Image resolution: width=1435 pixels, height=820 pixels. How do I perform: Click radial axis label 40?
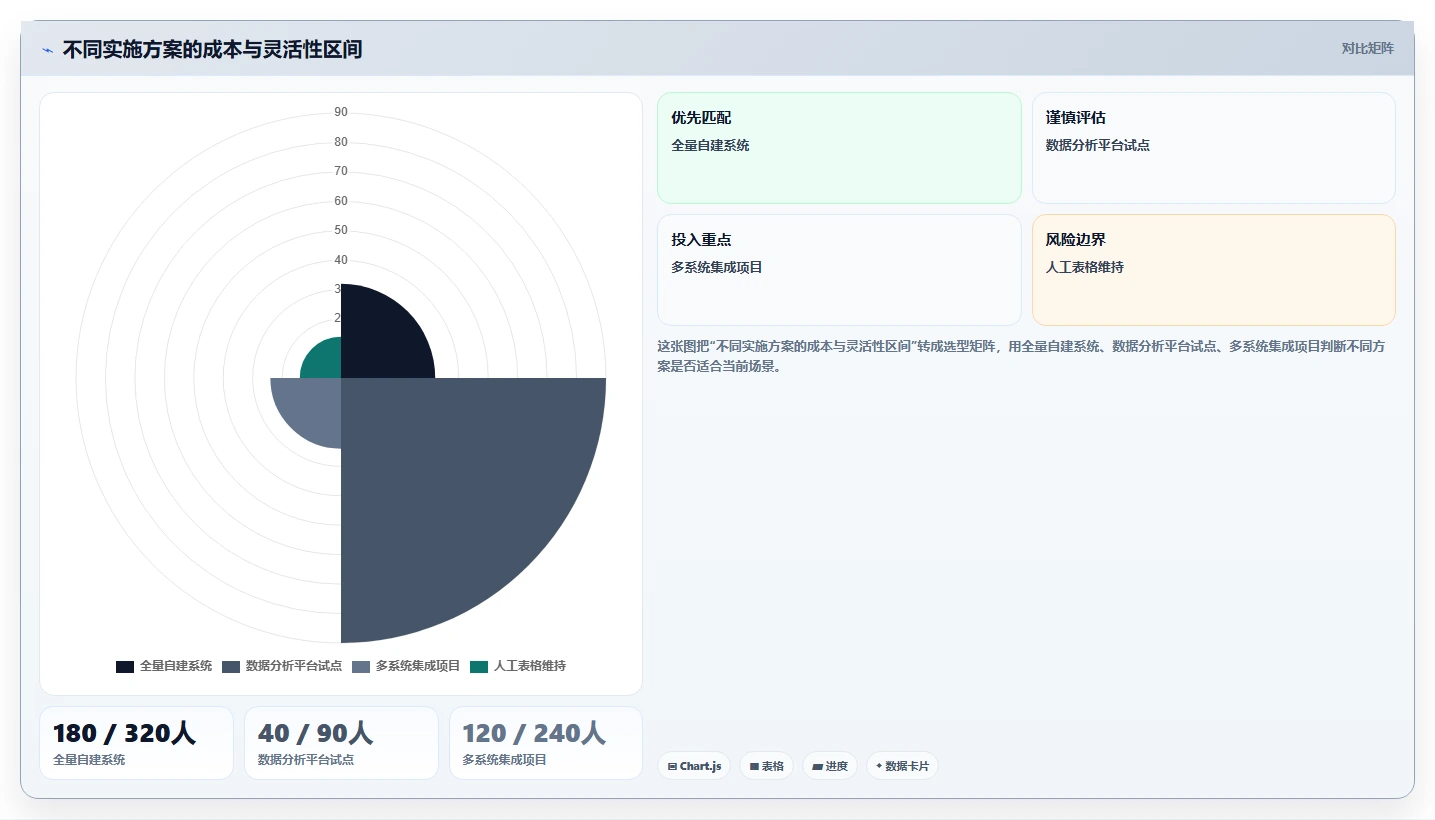(x=341, y=260)
